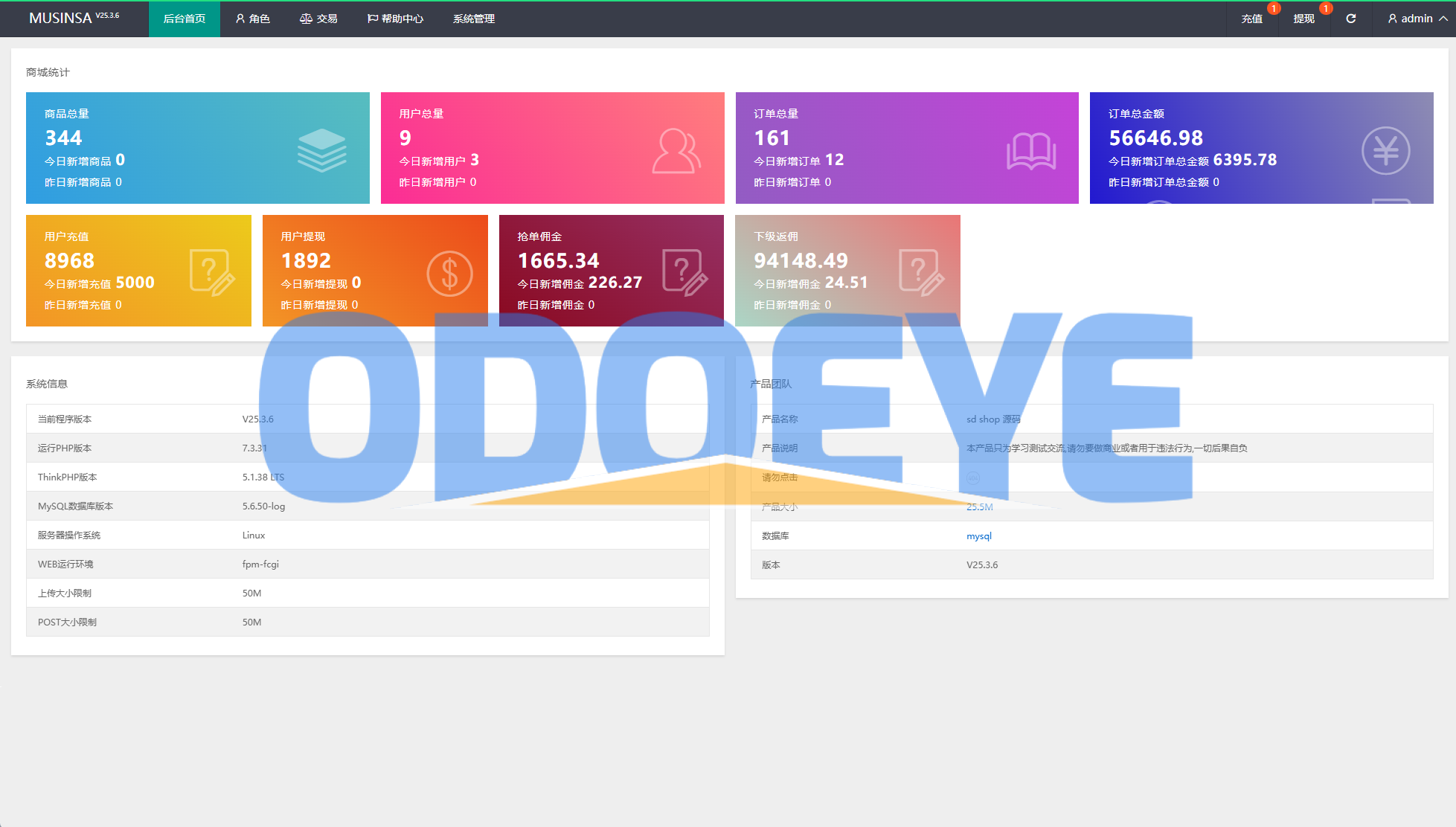Click the edit icon on 用户充值 card
The image size is (1456, 827).
[211, 273]
